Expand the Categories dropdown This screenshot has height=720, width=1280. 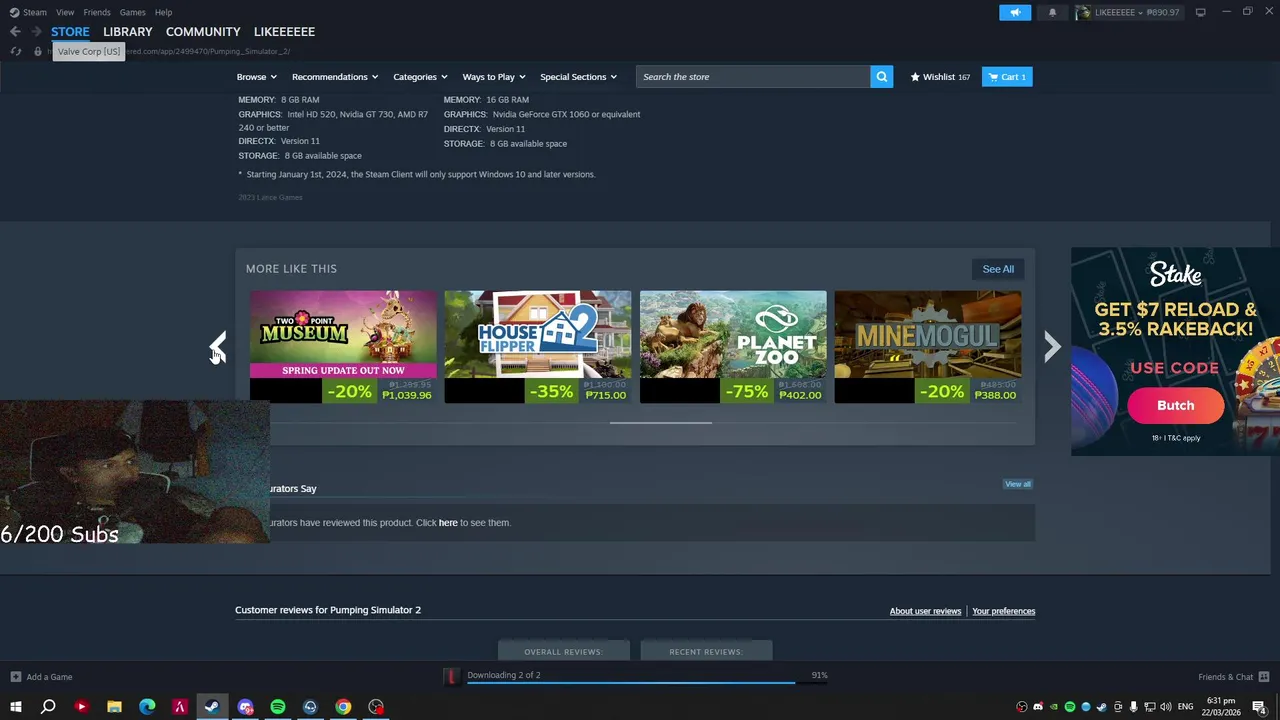(419, 77)
